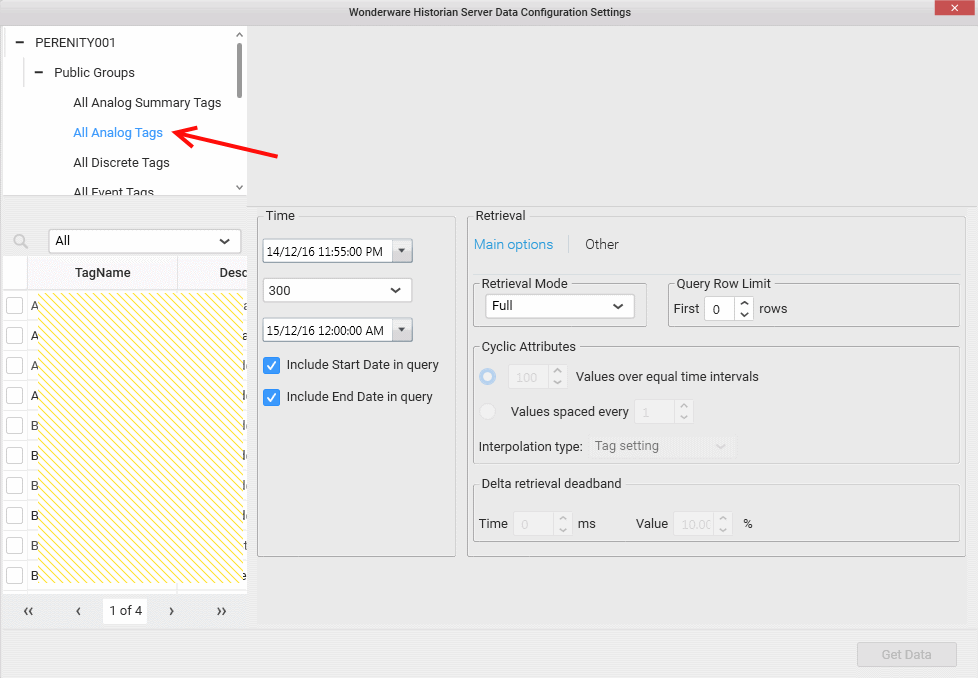The image size is (978, 678).
Task: Switch to the Main options tab
Action: pos(513,245)
